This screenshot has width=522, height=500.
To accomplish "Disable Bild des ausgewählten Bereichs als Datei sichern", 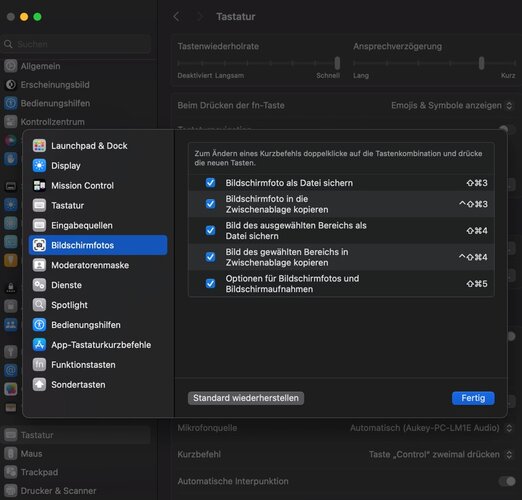I will [x=210, y=230].
